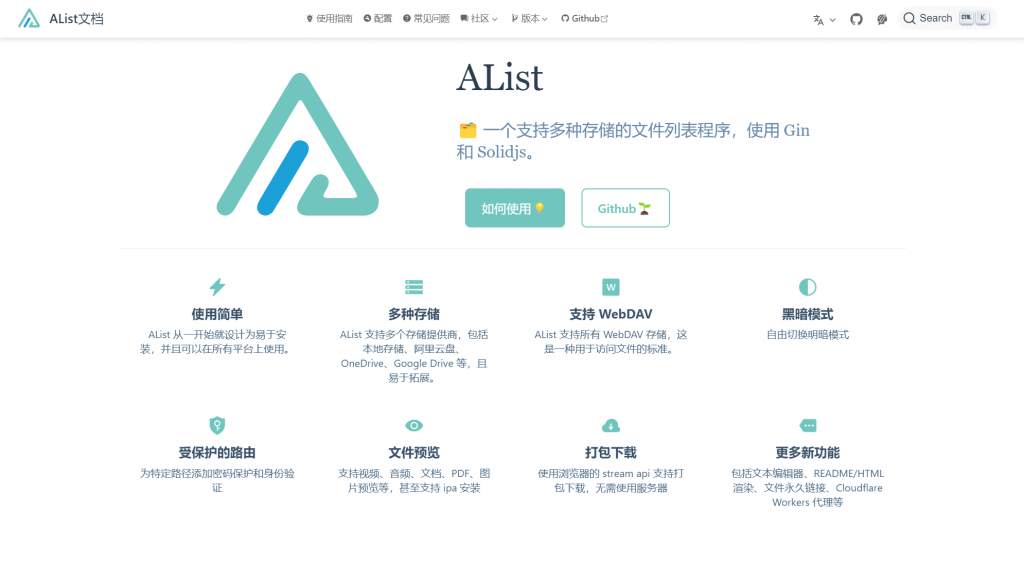Click the large AList page title

point(500,78)
